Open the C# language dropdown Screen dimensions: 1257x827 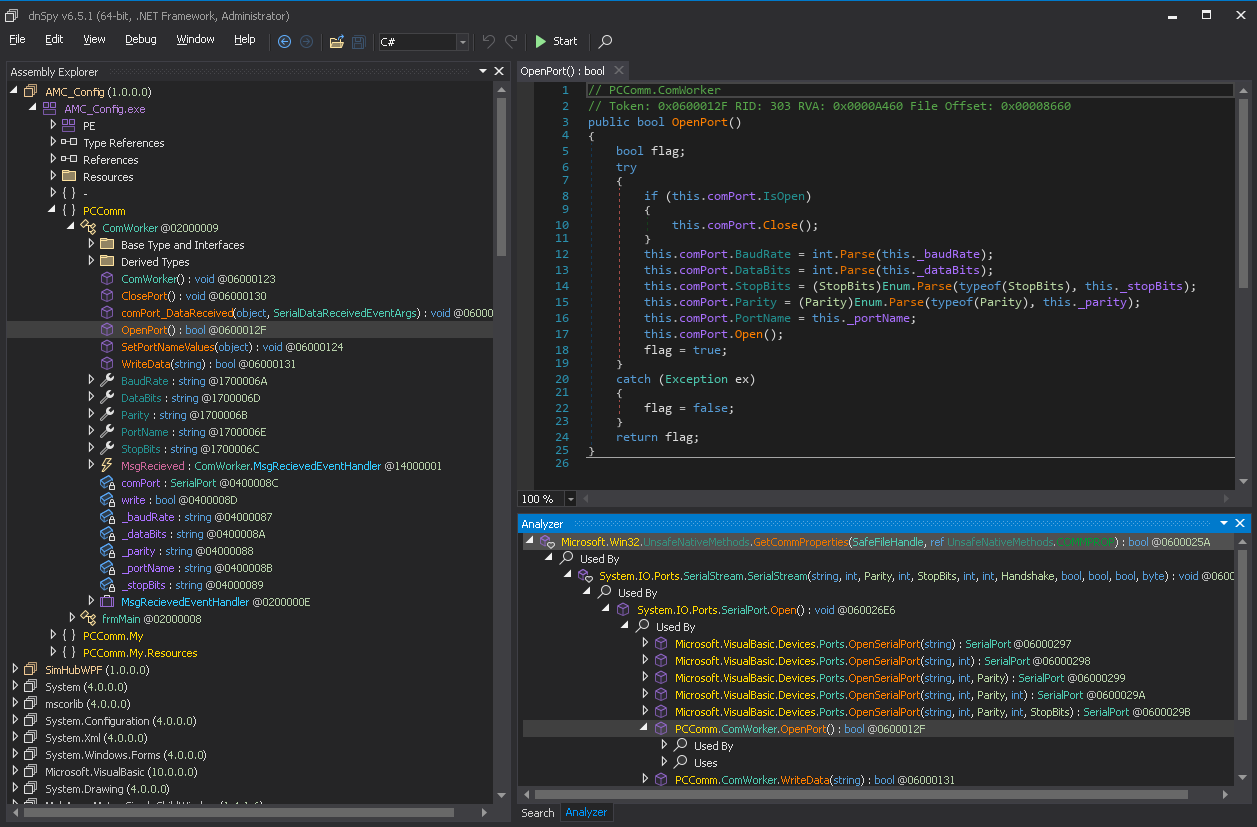click(x=462, y=42)
